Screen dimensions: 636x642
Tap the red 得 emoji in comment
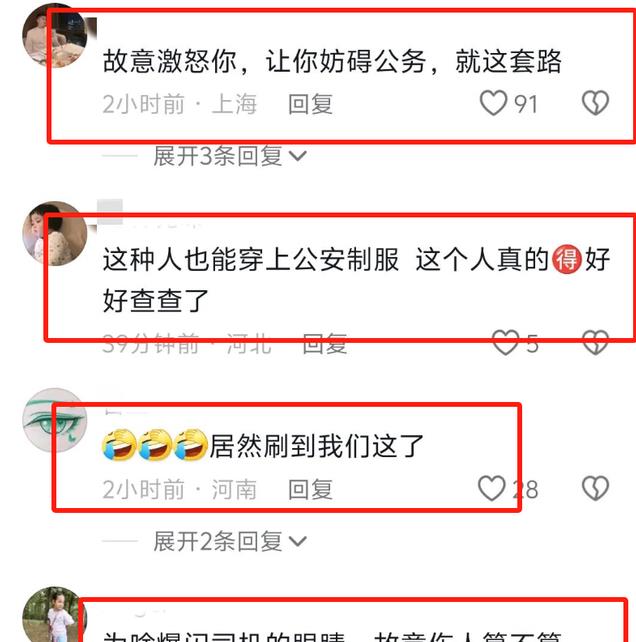tap(566, 259)
